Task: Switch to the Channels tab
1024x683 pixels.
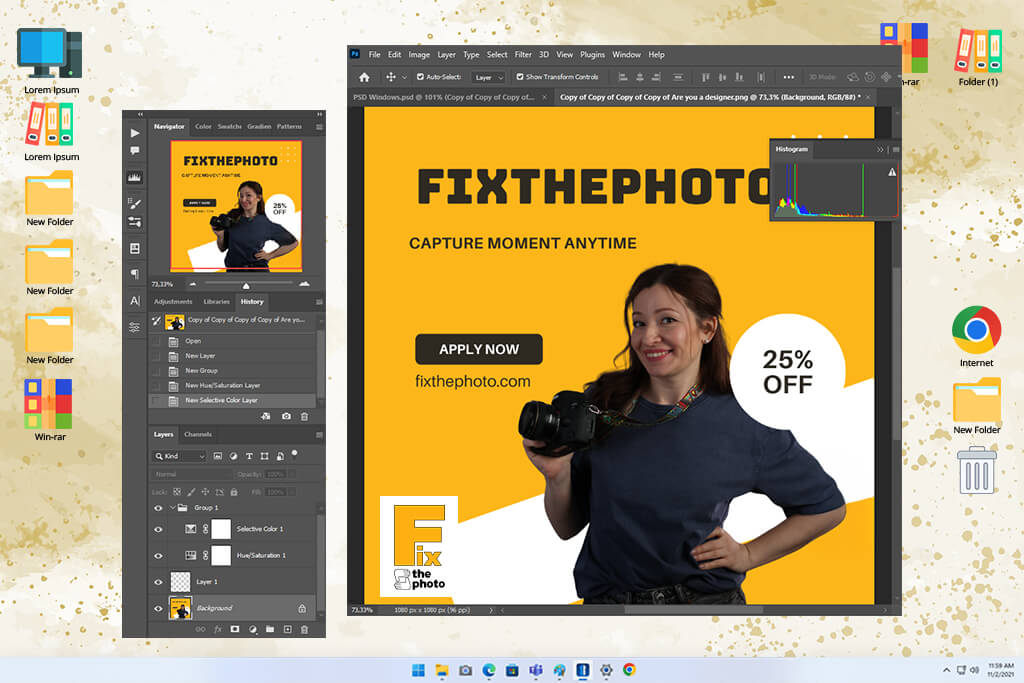Action: (x=198, y=434)
